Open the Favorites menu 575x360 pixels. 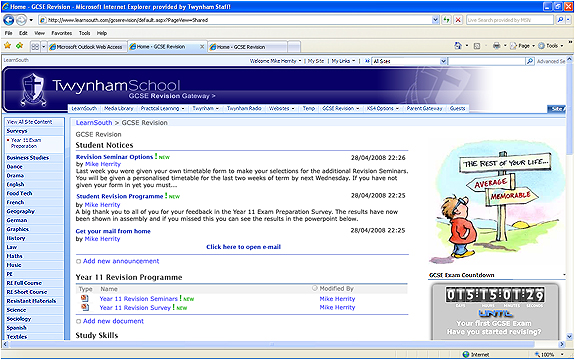(61, 33)
